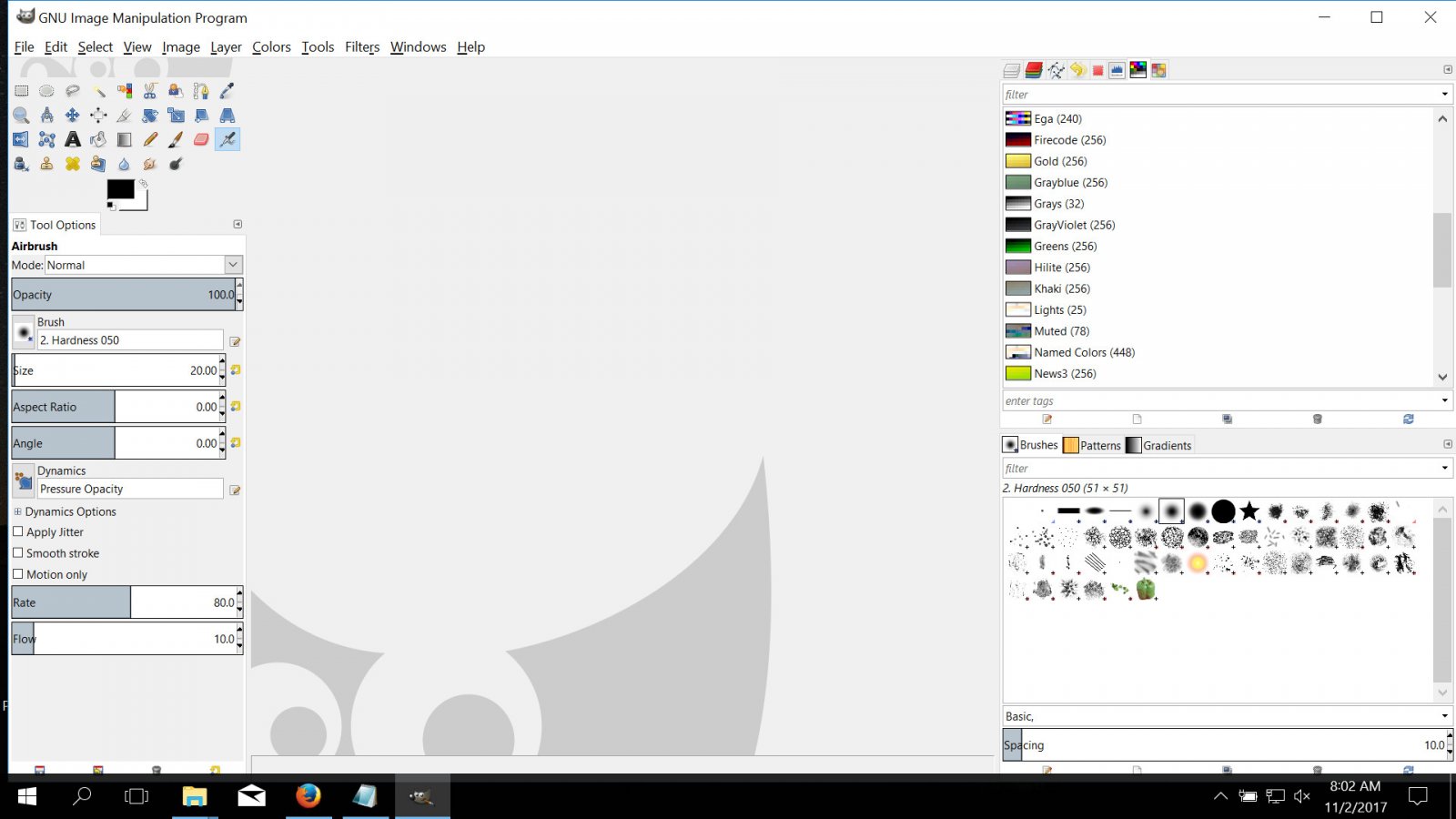Select the Bucket Fill tool
1456x819 pixels.
click(98, 139)
